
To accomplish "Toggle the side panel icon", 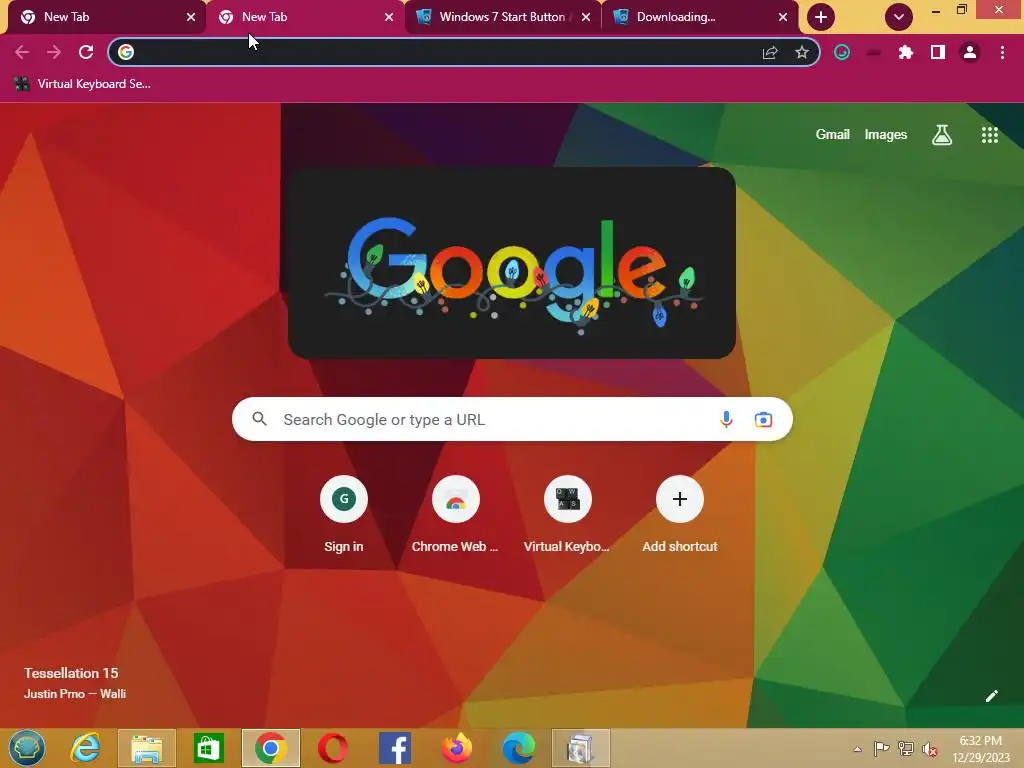I will click(938, 52).
